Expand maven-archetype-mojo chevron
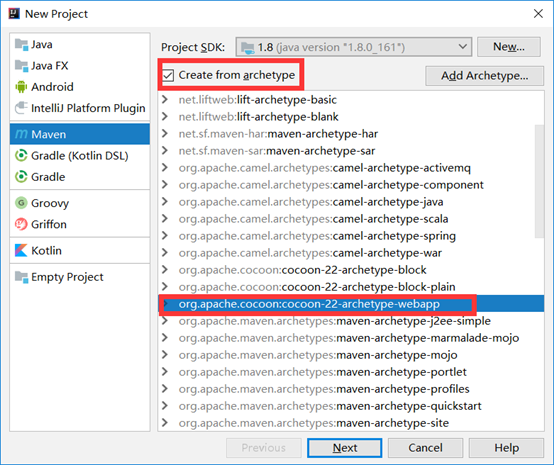The width and height of the screenshot is (554, 465). [165, 354]
